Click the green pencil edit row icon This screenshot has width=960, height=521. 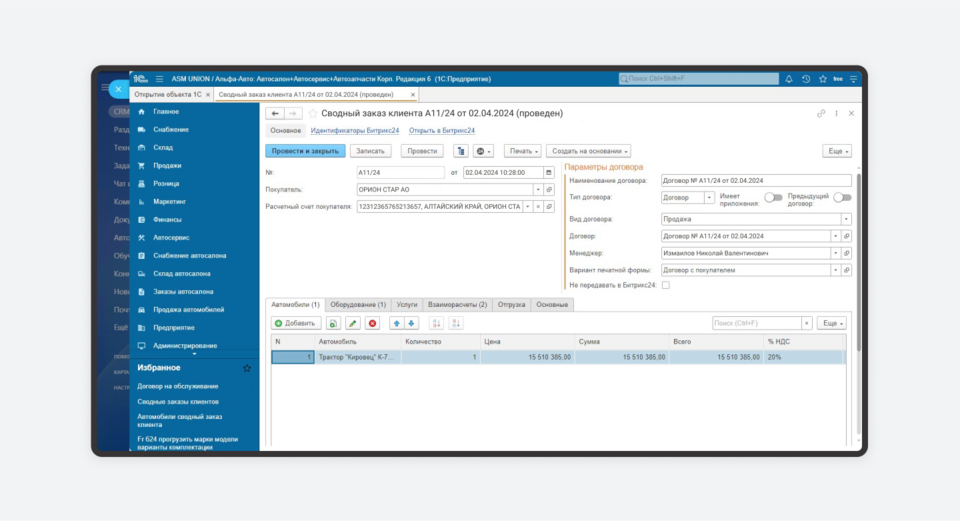click(x=352, y=323)
